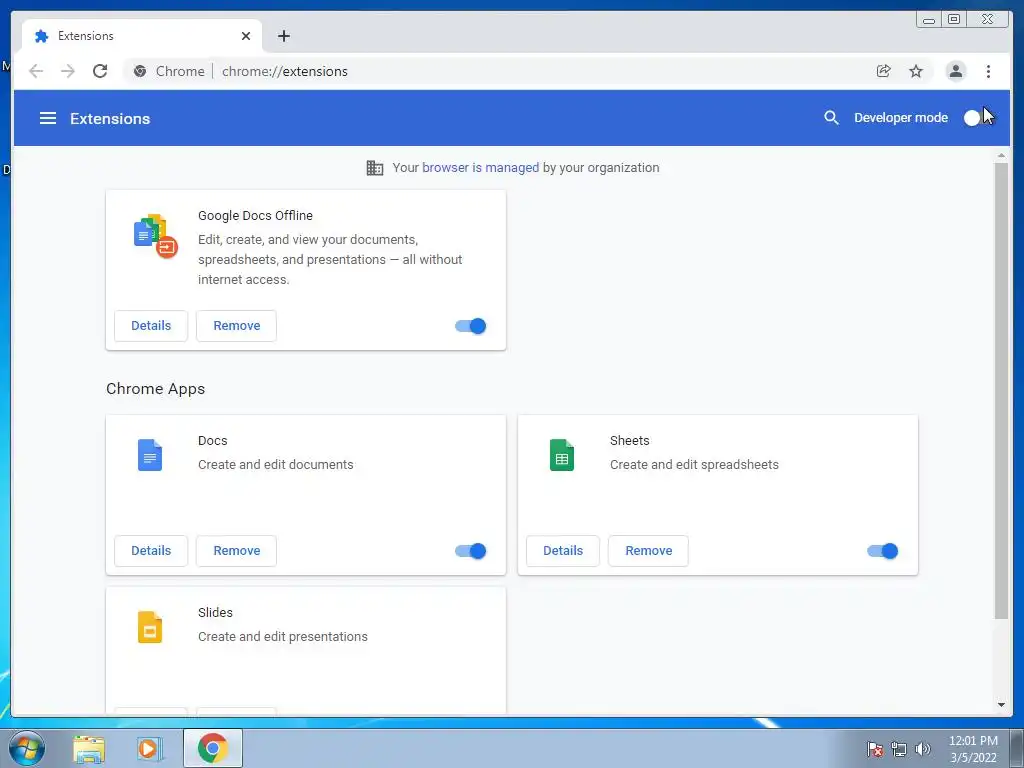Click the network tray icon

coord(899,749)
